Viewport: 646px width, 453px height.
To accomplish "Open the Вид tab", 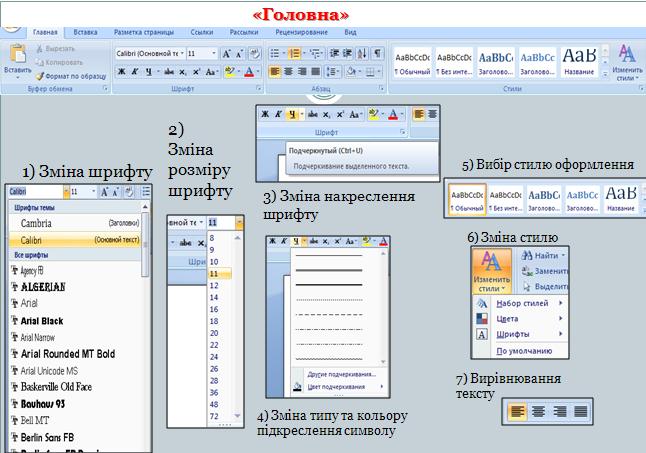I will (350, 32).
